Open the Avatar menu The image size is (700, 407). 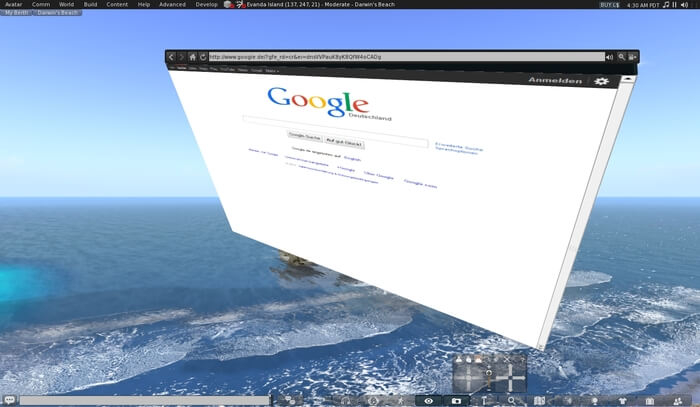13,4
